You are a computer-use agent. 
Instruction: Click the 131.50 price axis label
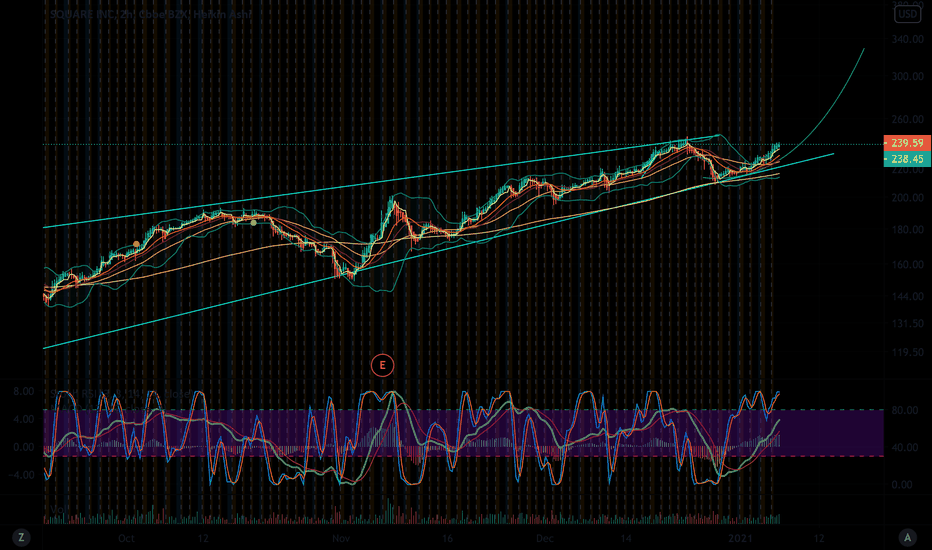click(x=907, y=323)
